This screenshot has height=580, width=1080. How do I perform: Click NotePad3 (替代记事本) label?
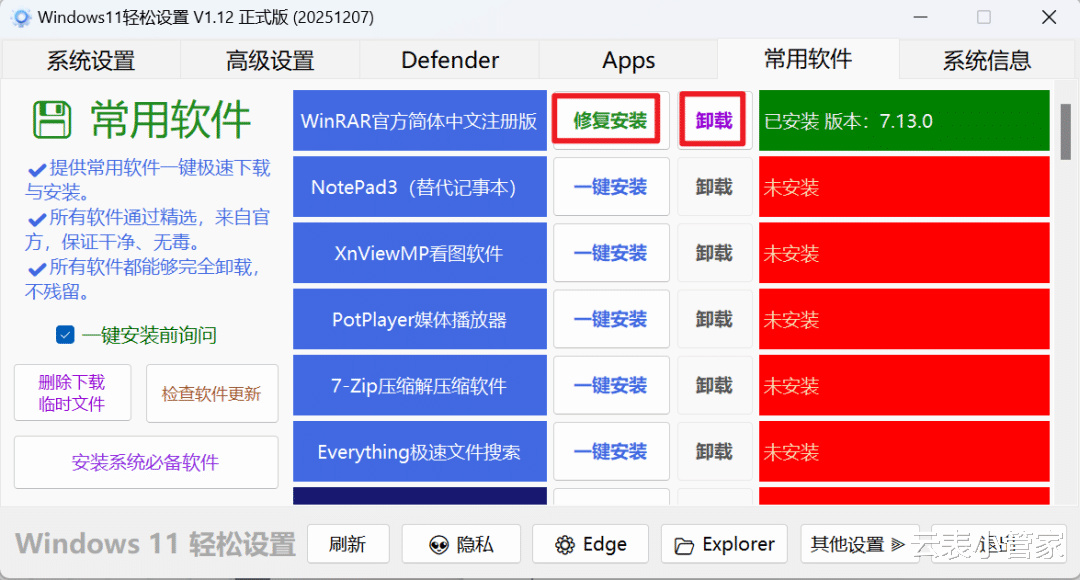pyautogui.click(x=419, y=187)
